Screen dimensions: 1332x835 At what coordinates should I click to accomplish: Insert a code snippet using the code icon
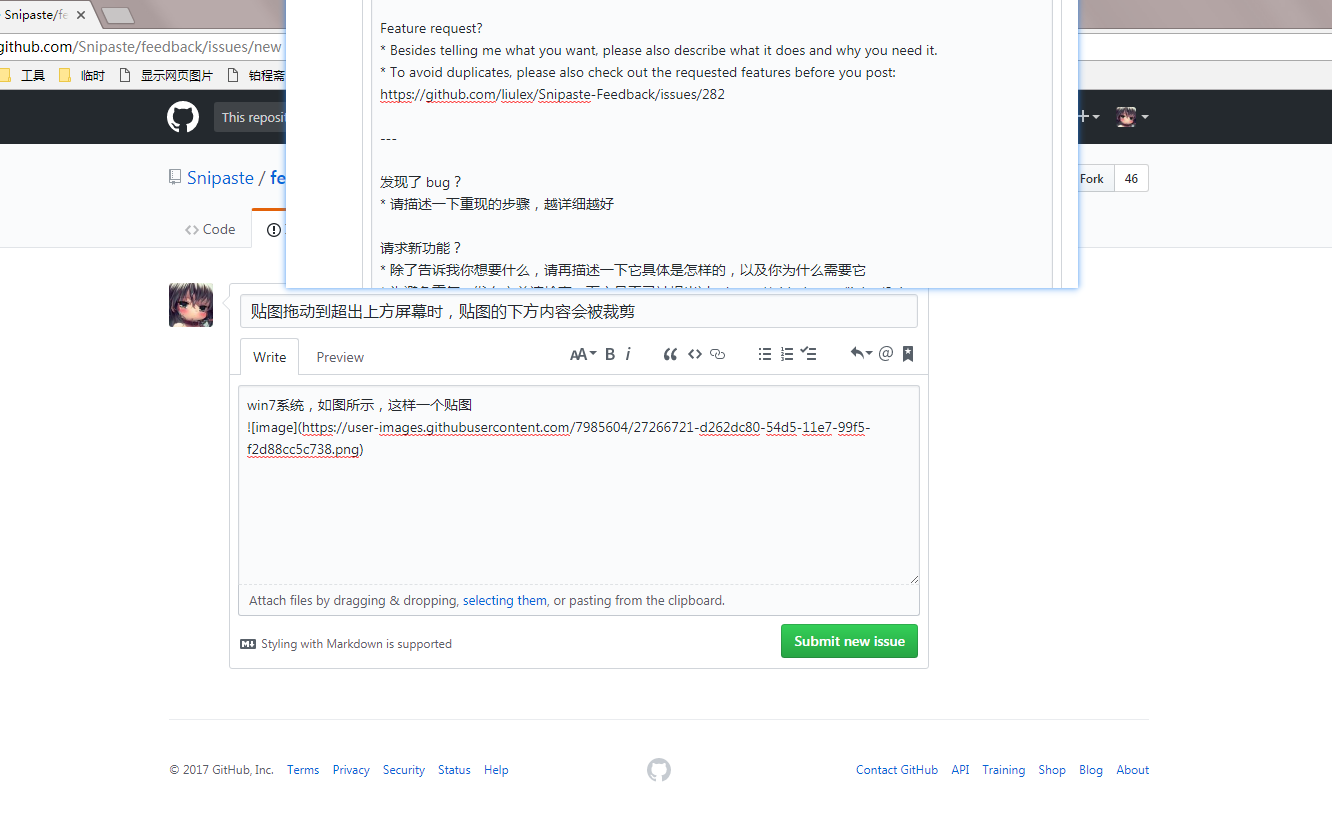(x=695, y=353)
